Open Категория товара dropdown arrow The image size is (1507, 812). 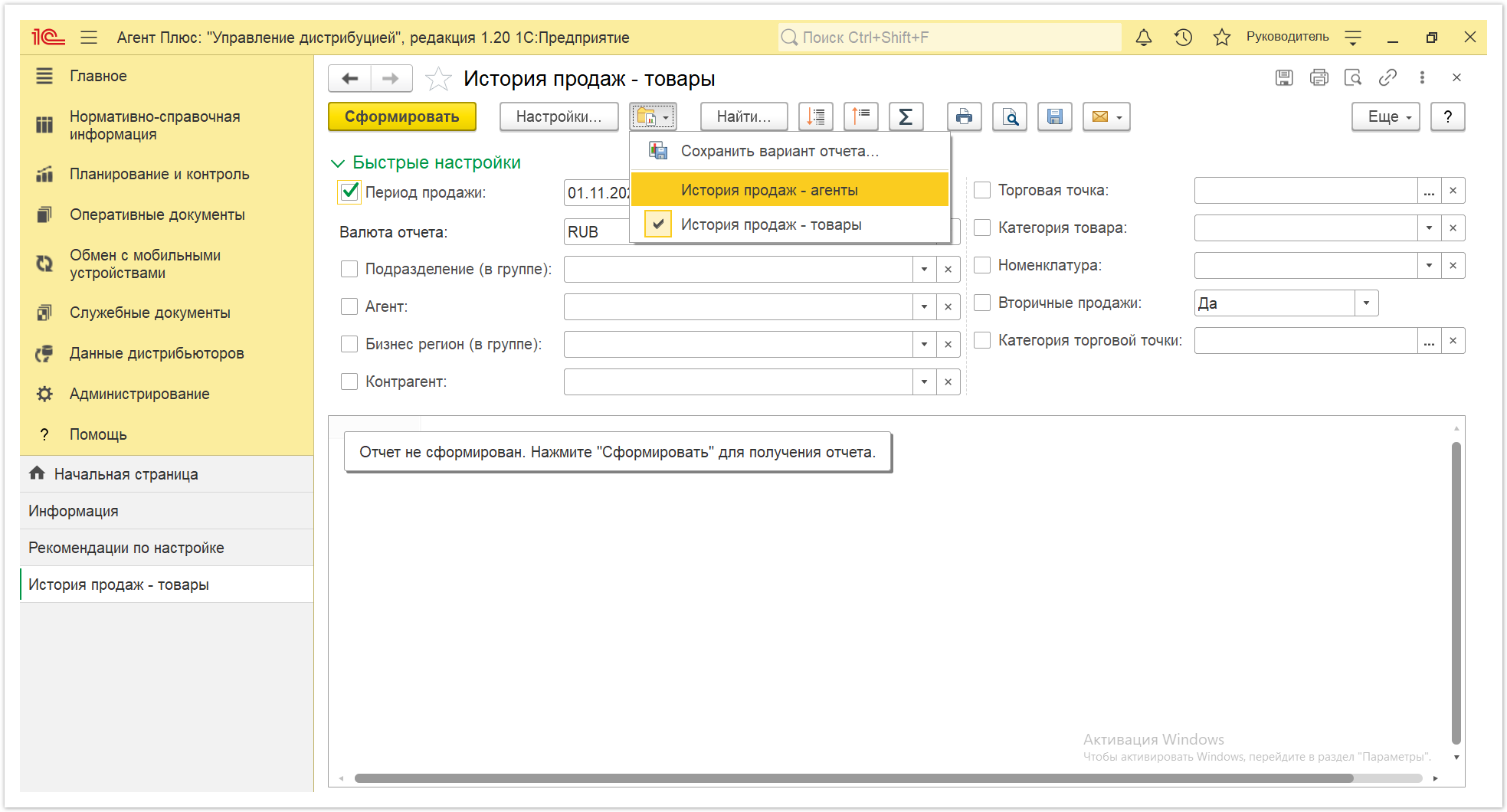coord(1429,228)
